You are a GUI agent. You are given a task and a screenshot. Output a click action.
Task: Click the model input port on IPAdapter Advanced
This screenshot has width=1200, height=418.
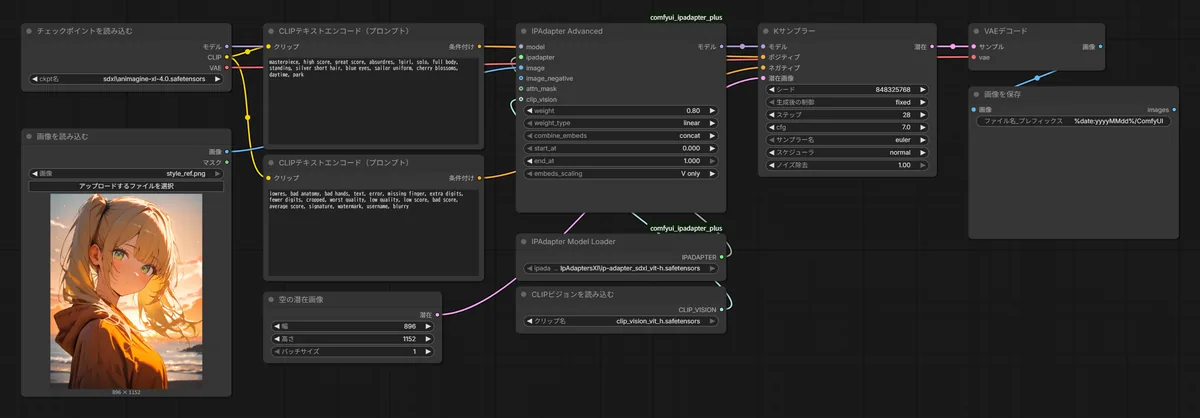(x=521, y=47)
